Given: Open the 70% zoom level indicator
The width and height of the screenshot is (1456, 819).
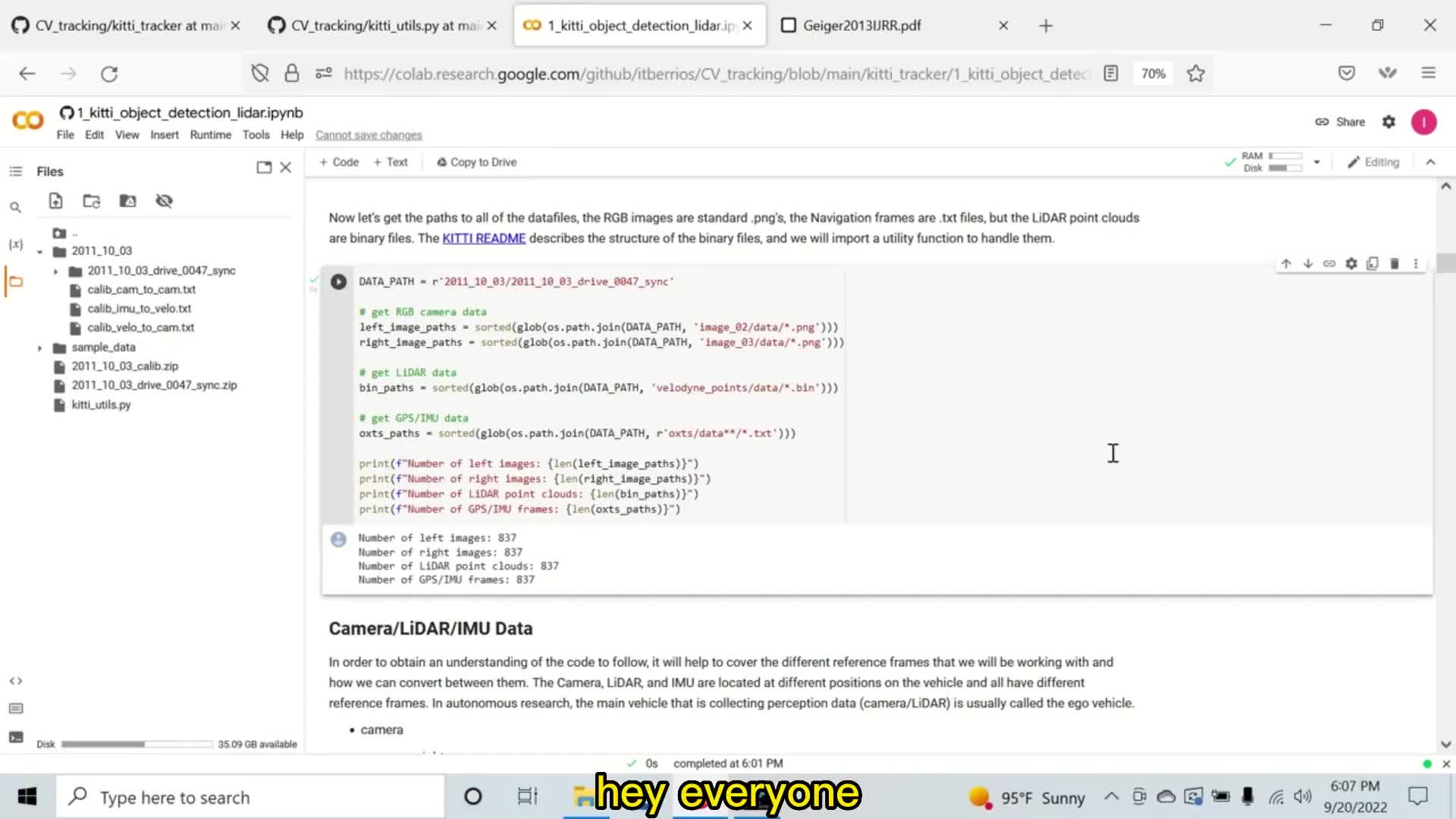Looking at the screenshot, I should click(x=1153, y=74).
